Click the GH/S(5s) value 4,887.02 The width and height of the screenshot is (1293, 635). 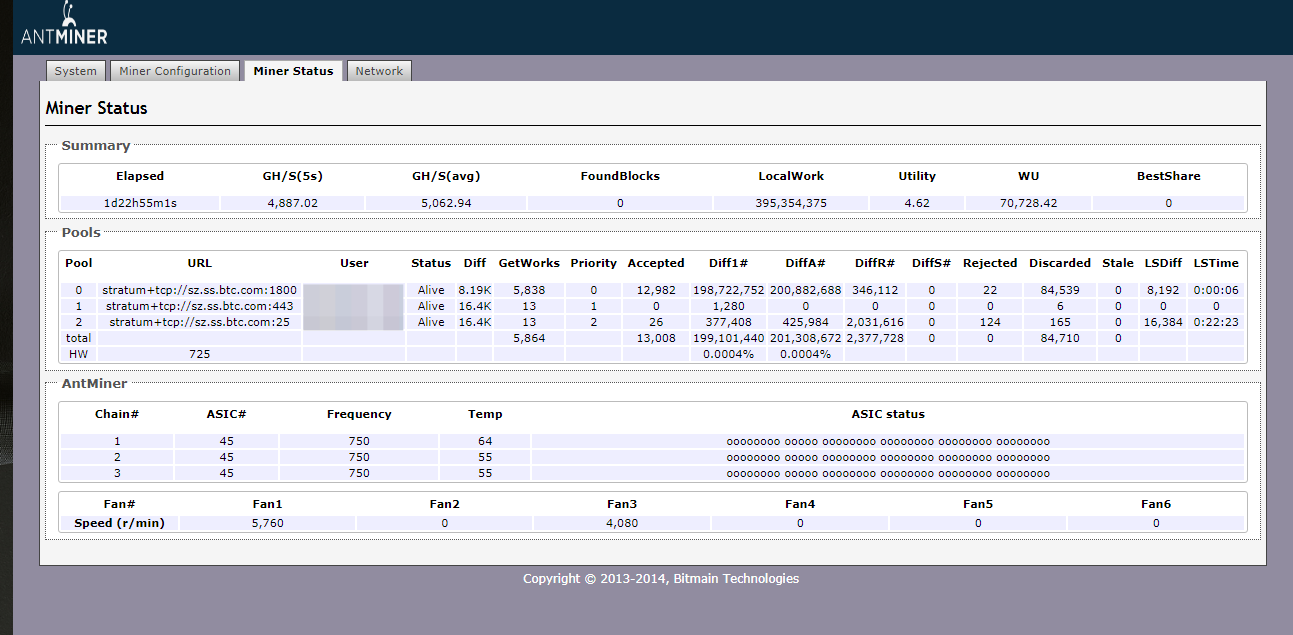292,203
